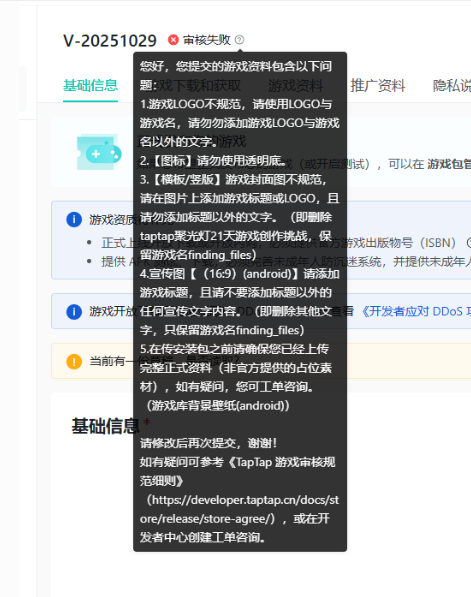The height and width of the screenshot is (597, 471).
Task: Switch to the 推广资料 tab
Action: coord(378,86)
